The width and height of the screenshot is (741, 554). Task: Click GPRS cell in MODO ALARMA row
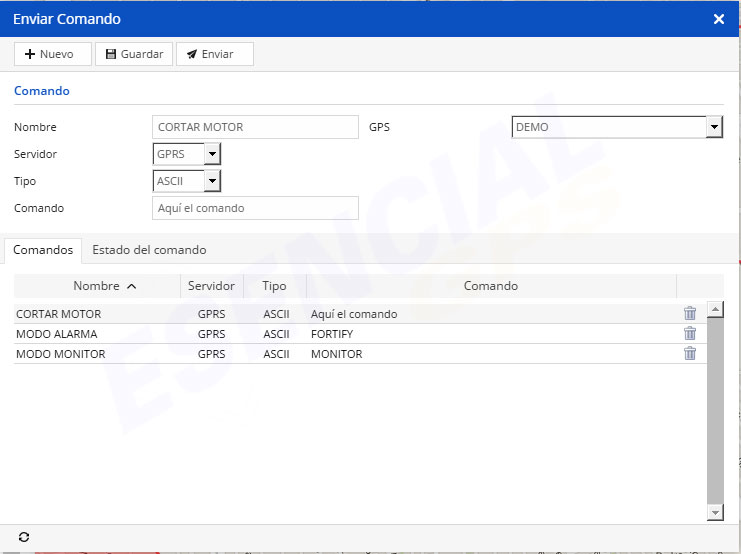point(211,334)
